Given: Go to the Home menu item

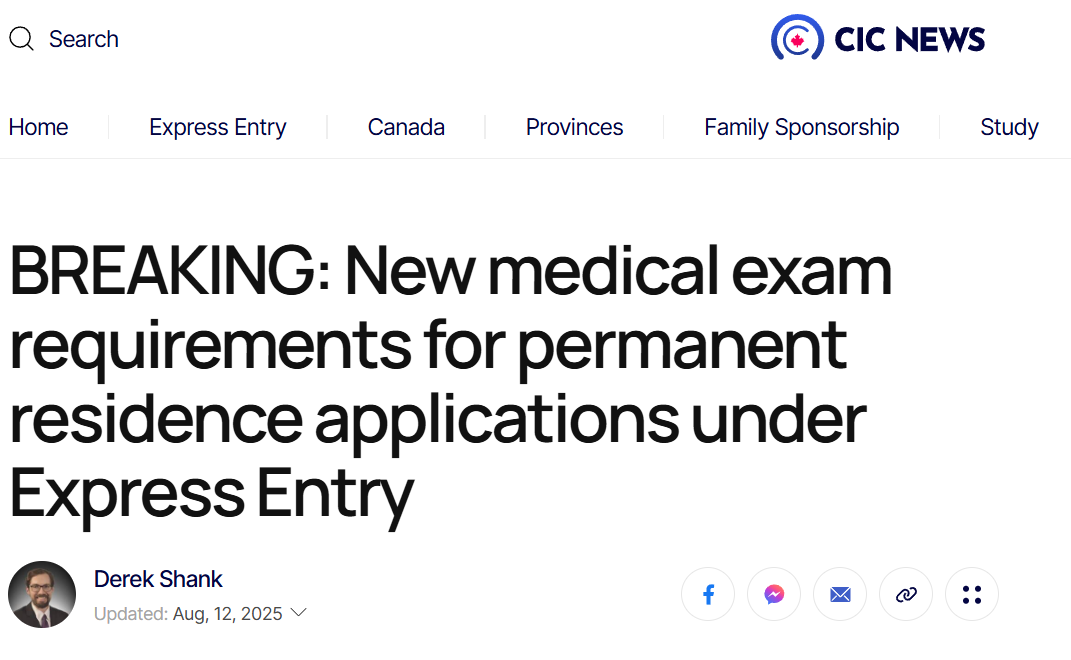Looking at the screenshot, I should pos(38,127).
